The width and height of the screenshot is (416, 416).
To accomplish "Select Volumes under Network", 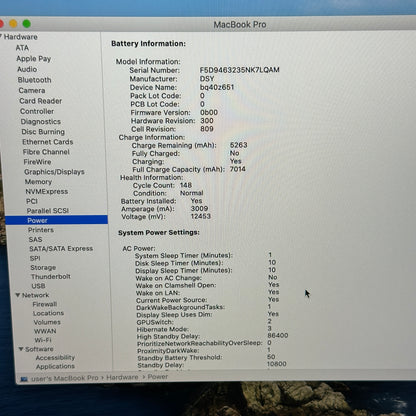I will tap(47, 322).
